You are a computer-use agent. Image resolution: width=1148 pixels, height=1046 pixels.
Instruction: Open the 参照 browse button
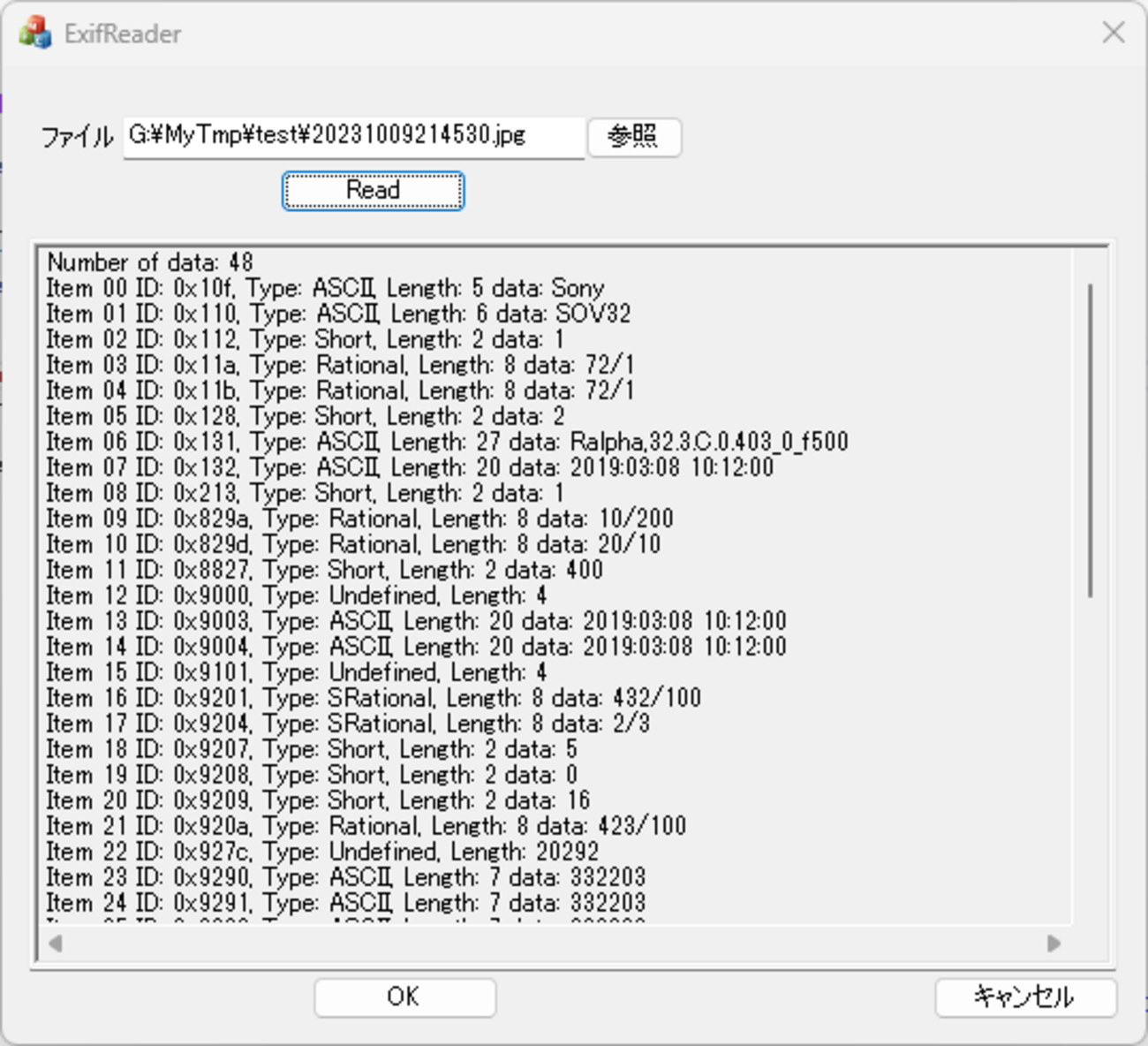(634, 137)
